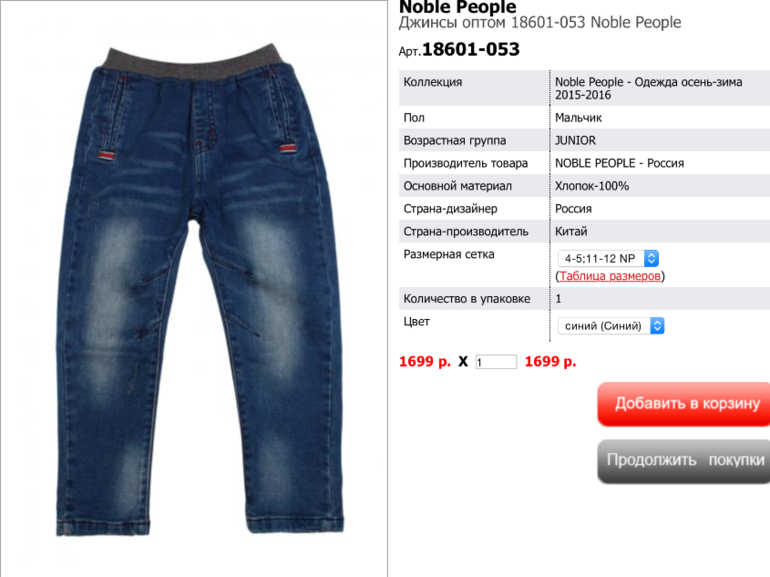Click the total price 1699 р. on right
770x577 pixels.
pyautogui.click(x=550, y=362)
